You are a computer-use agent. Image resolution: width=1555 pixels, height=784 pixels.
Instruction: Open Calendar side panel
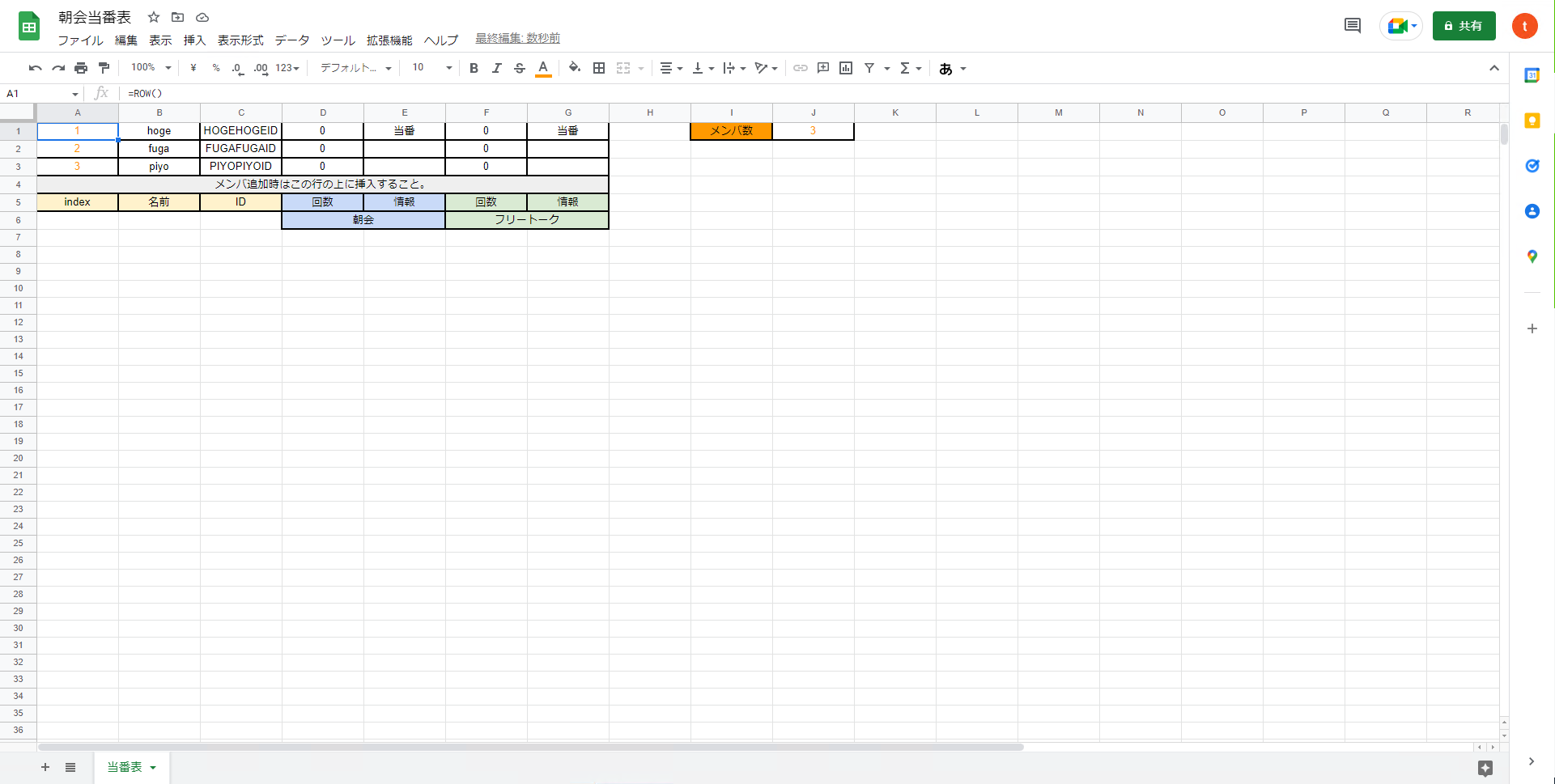pyautogui.click(x=1532, y=75)
